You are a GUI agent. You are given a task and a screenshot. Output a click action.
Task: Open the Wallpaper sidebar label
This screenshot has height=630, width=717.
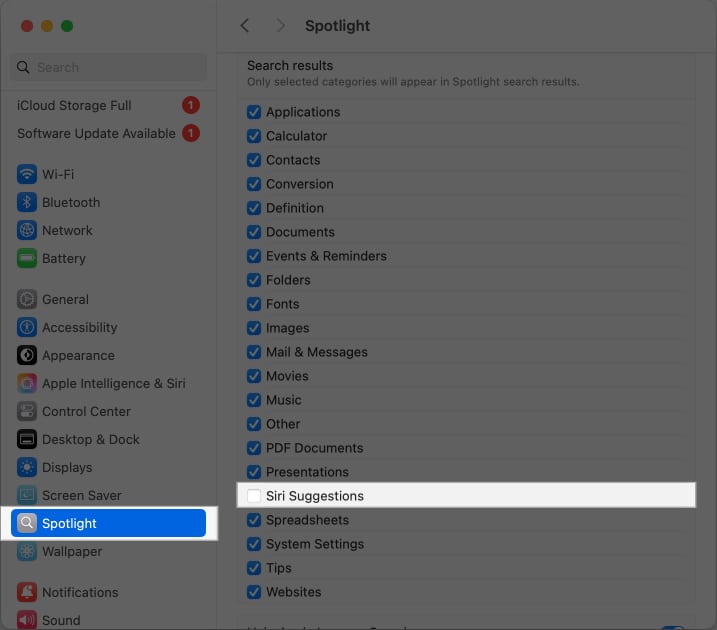pyautogui.click(x=72, y=551)
